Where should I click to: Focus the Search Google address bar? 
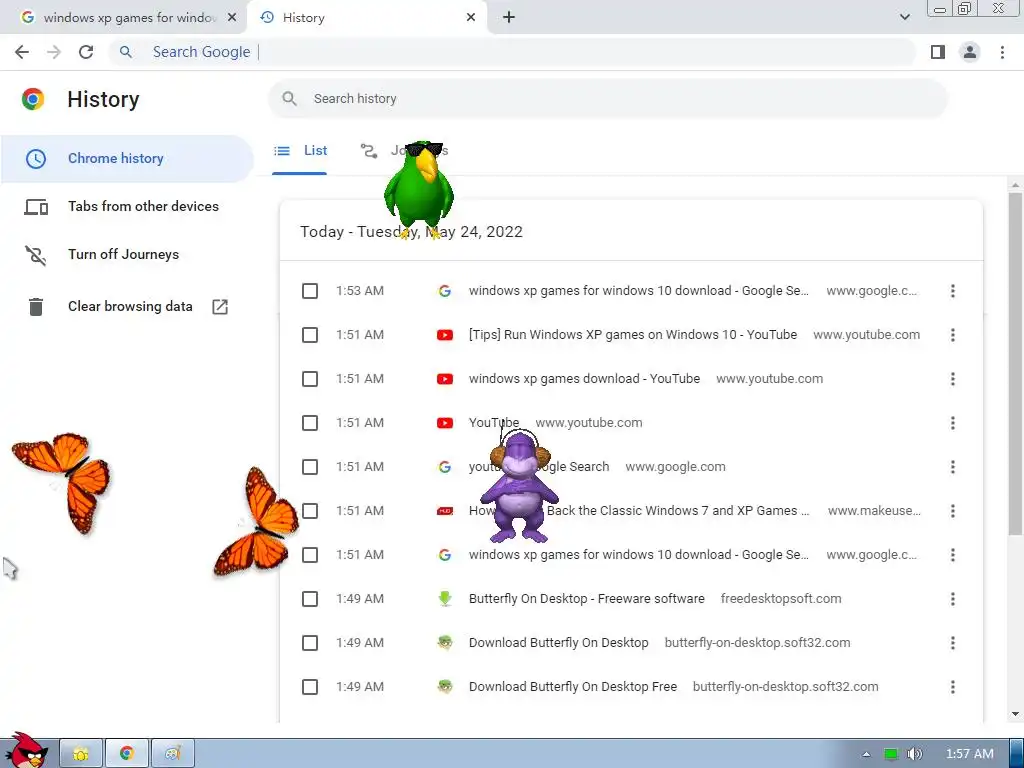click(513, 52)
